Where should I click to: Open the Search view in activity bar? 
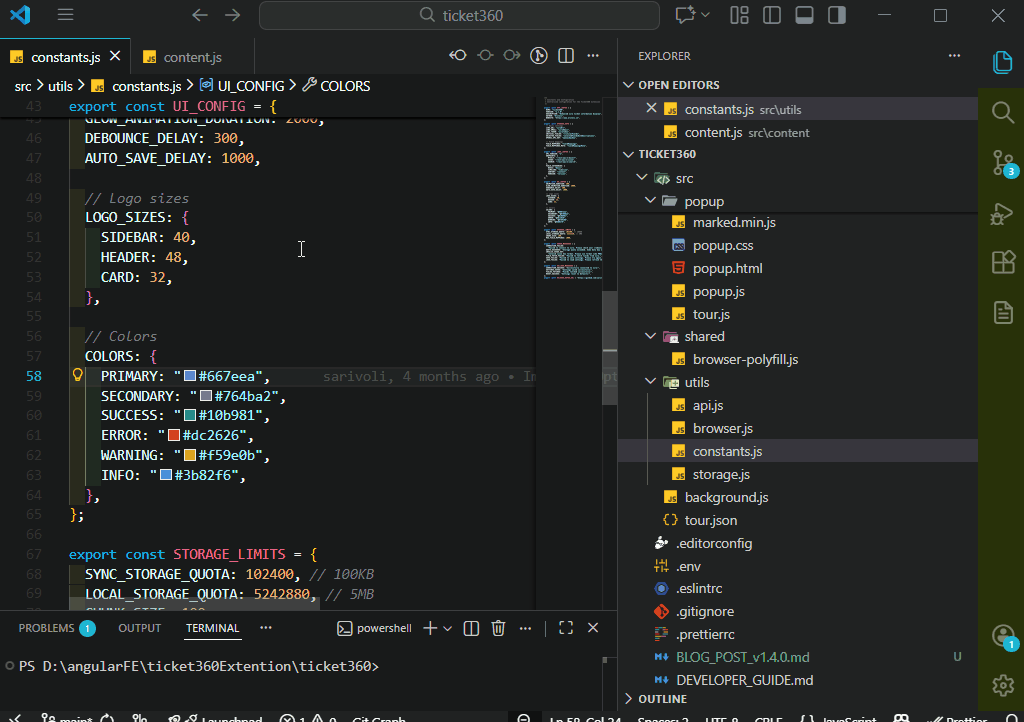coord(1002,111)
